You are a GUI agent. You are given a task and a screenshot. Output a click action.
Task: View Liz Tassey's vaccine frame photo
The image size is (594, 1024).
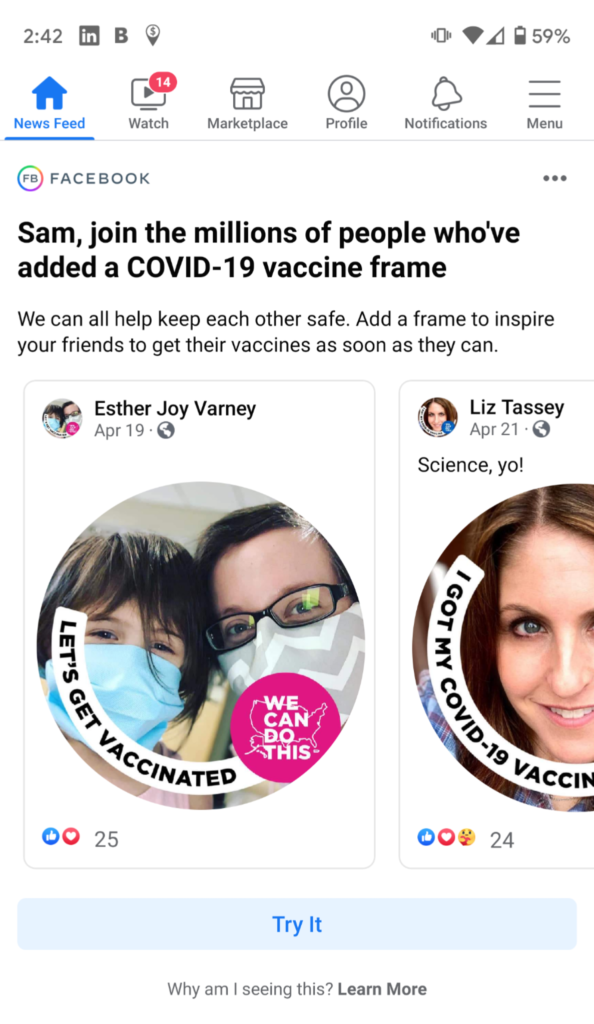pos(503,648)
